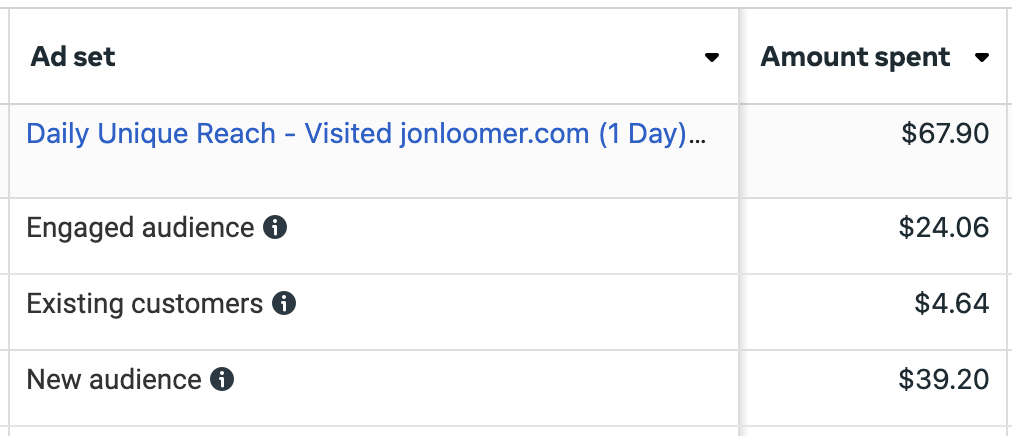Click info icon next to Existing customers
Viewport: 1012px width, 436px height.
284,303
